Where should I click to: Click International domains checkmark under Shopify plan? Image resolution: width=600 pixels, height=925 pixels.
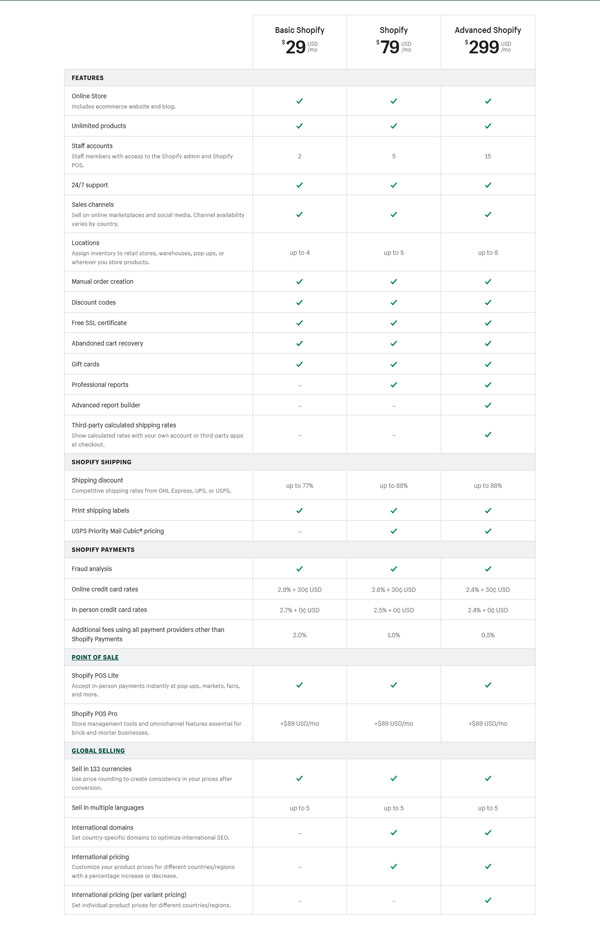(x=394, y=832)
